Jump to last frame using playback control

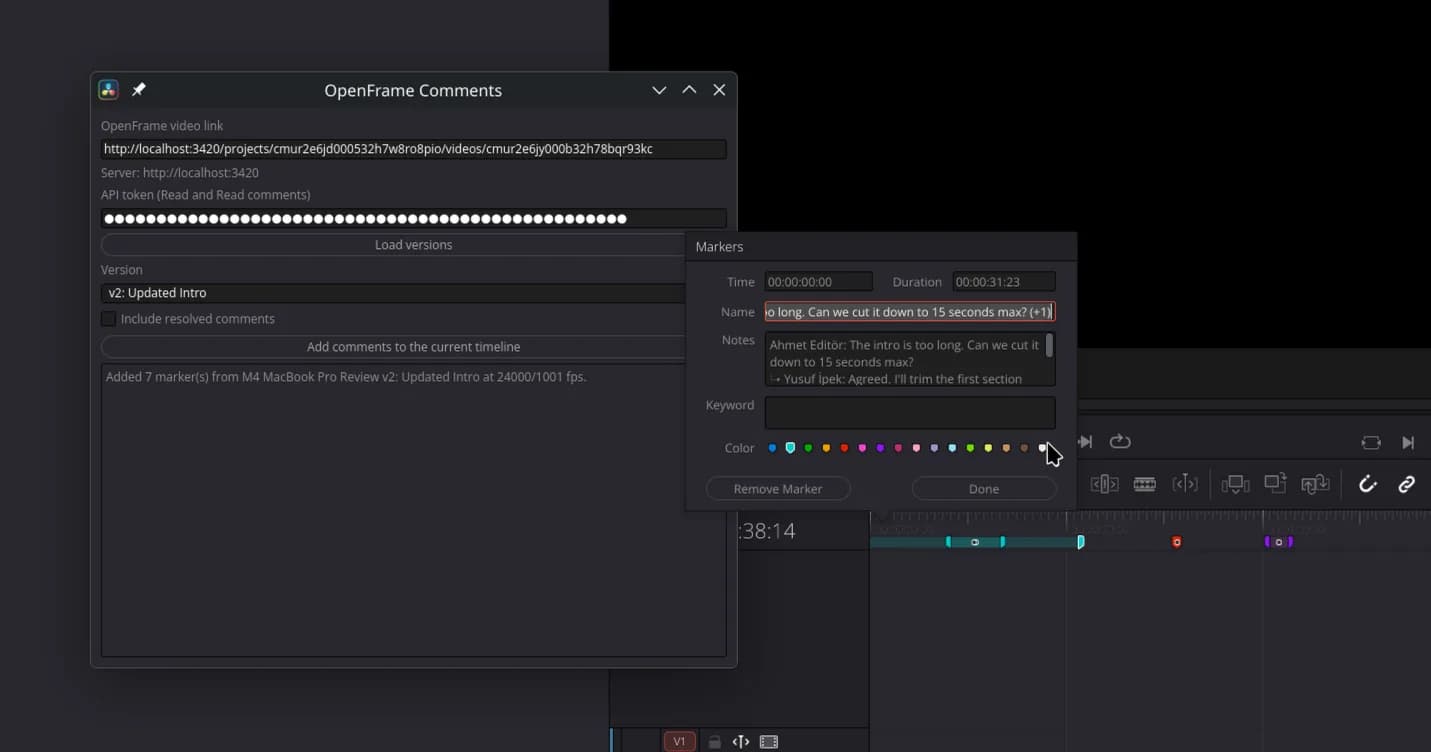click(x=1085, y=442)
